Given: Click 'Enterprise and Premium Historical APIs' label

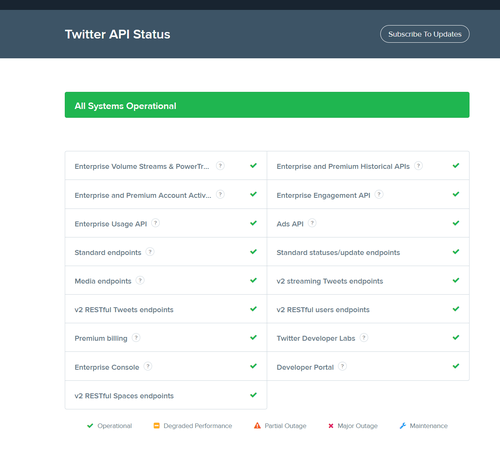Looking at the screenshot, I should coord(343,166).
